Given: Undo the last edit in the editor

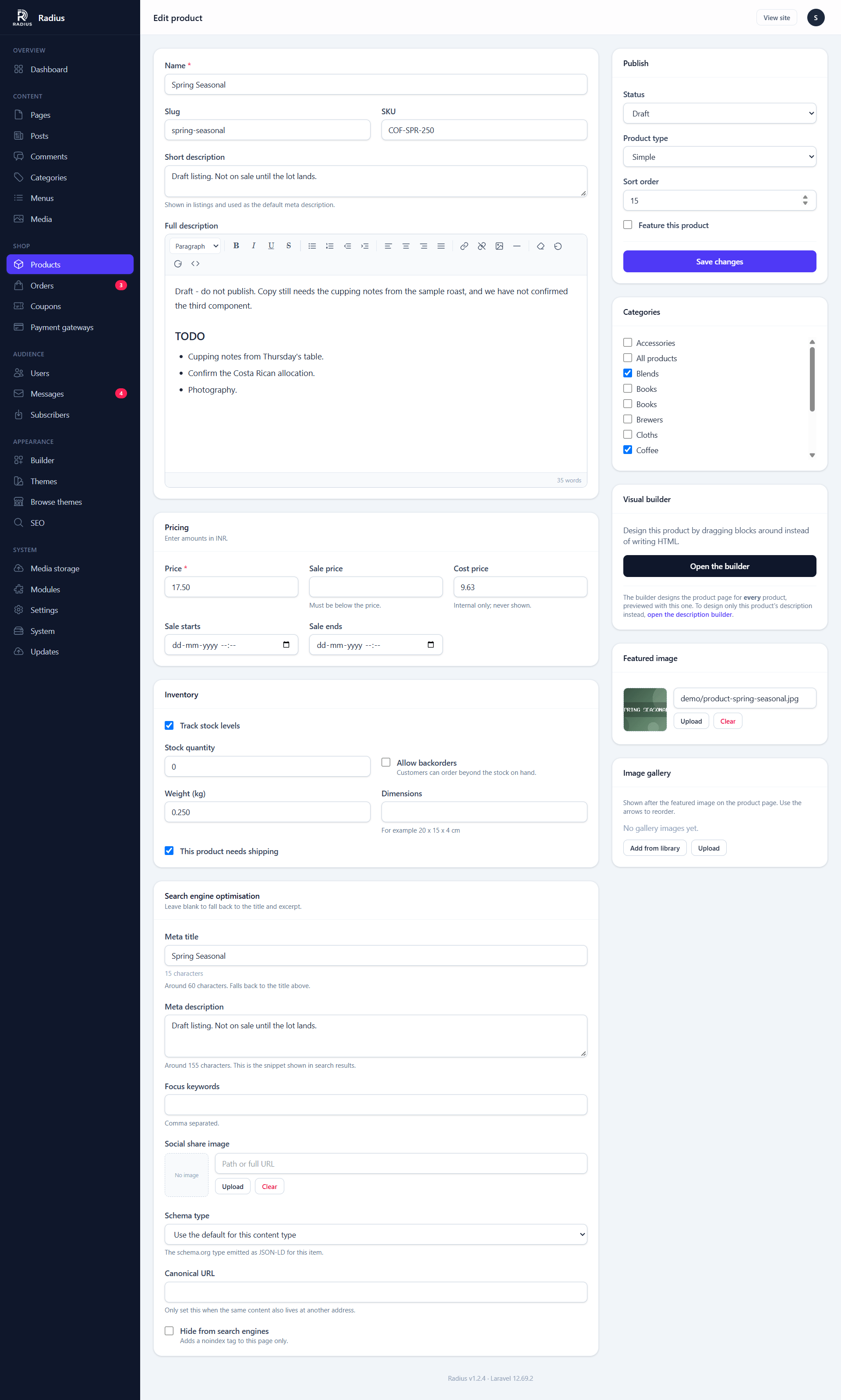Looking at the screenshot, I should pyautogui.click(x=558, y=246).
